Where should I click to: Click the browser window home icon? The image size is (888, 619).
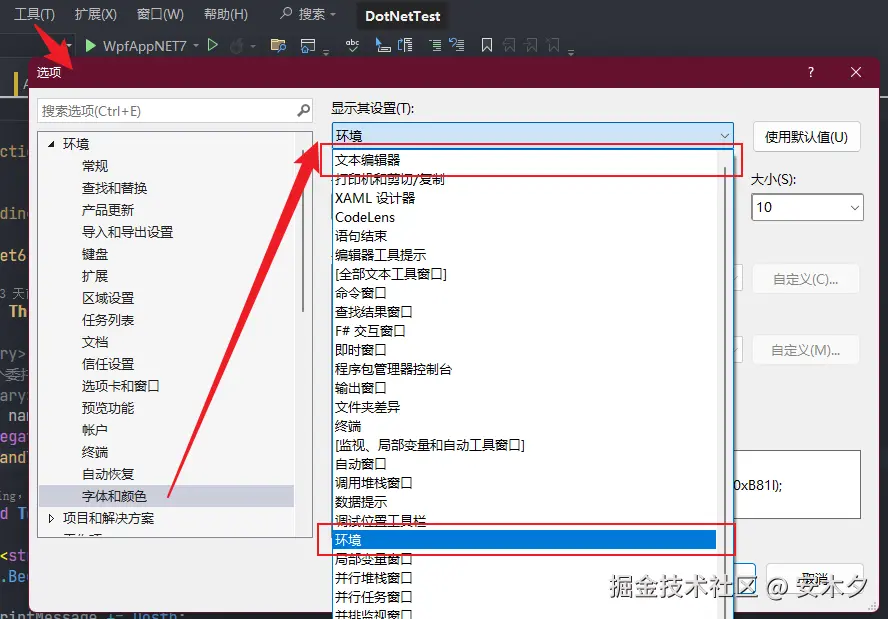click(x=308, y=45)
